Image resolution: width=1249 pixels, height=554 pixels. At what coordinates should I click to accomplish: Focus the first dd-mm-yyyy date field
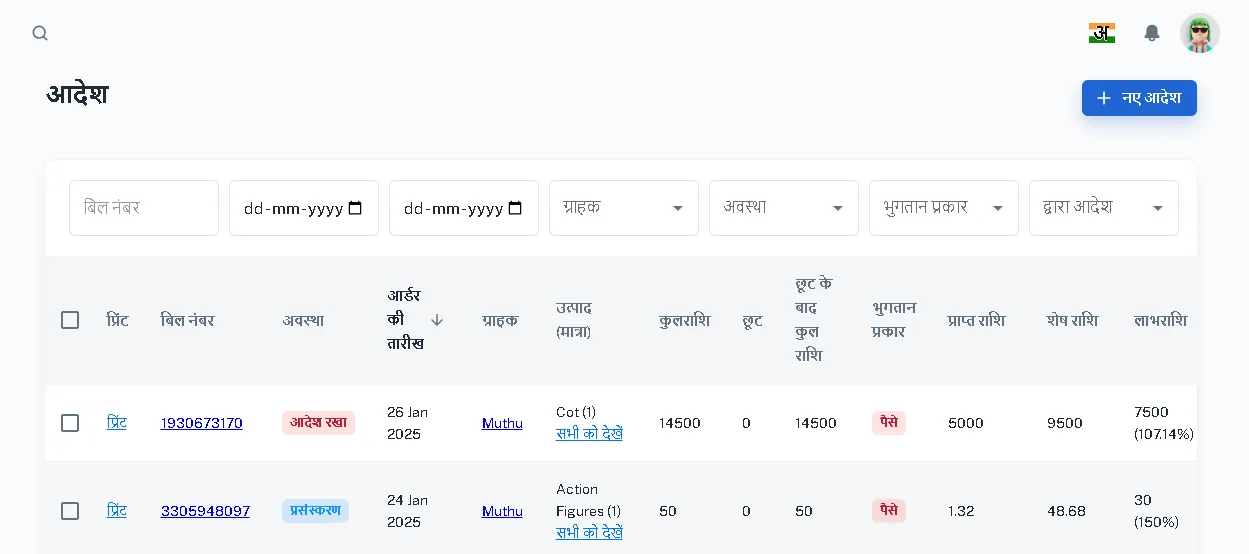click(304, 208)
